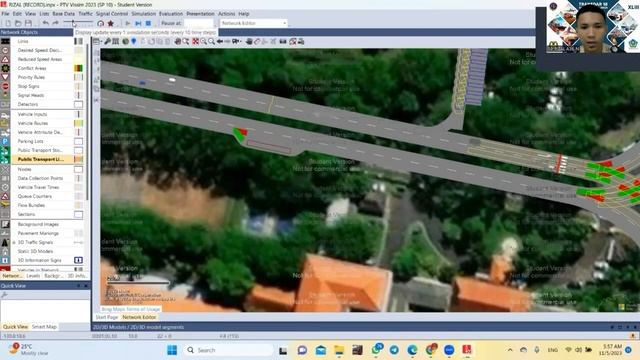Select the 3D Information Signs sidebar icon
The width and height of the screenshot is (640, 360).
click(x=5, y=260)
